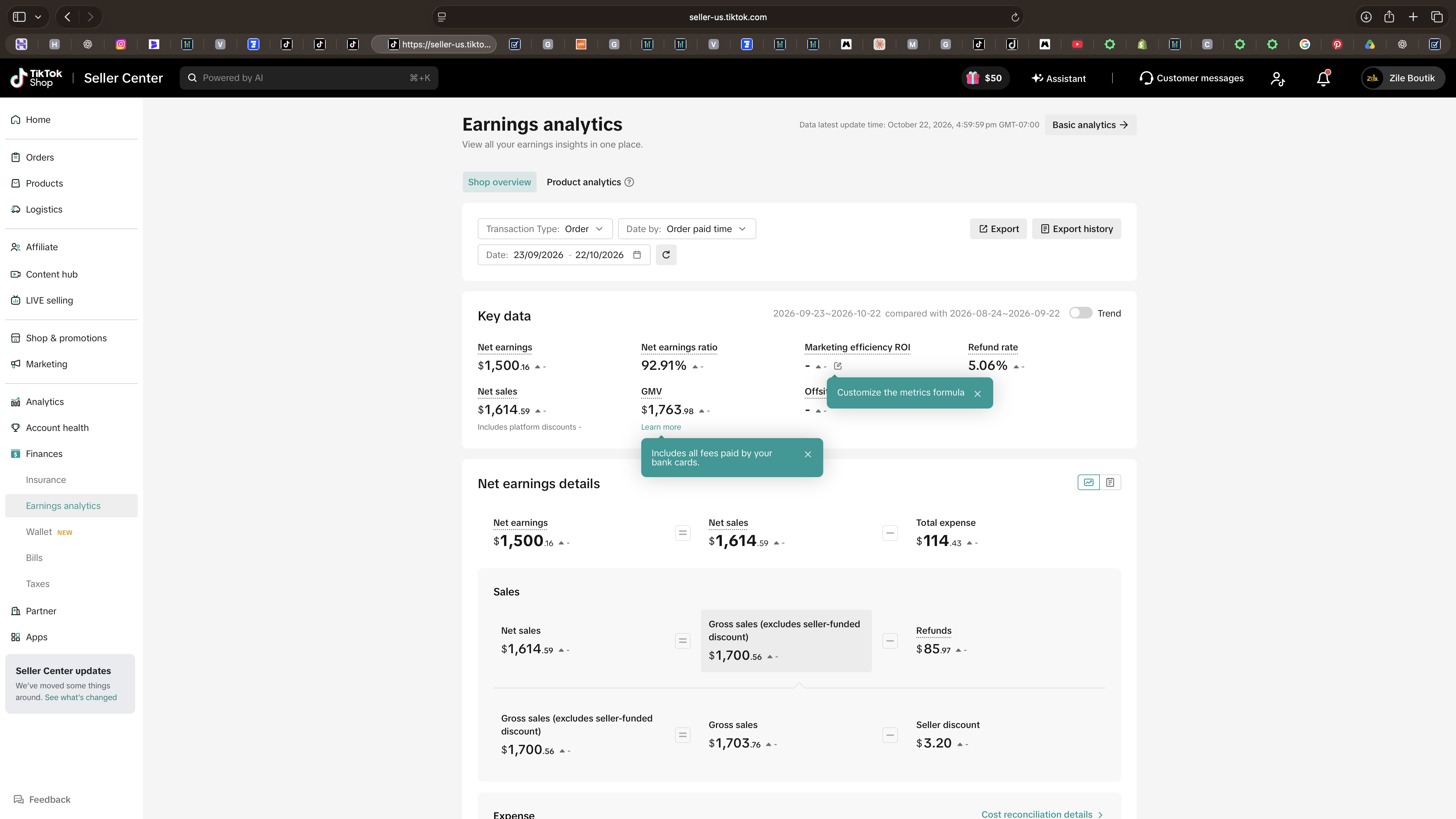Click the Export button
The width and height of the screenshot is (1456, 819).
(998, 229)
